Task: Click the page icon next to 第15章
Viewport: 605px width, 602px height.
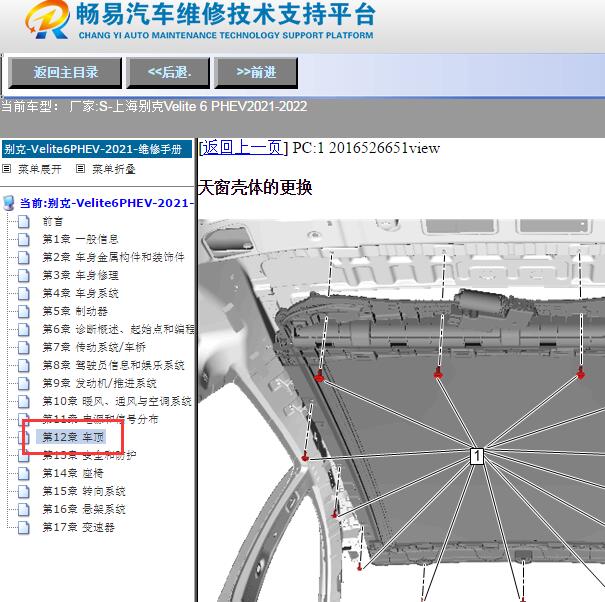Action: tap(24, 492)
